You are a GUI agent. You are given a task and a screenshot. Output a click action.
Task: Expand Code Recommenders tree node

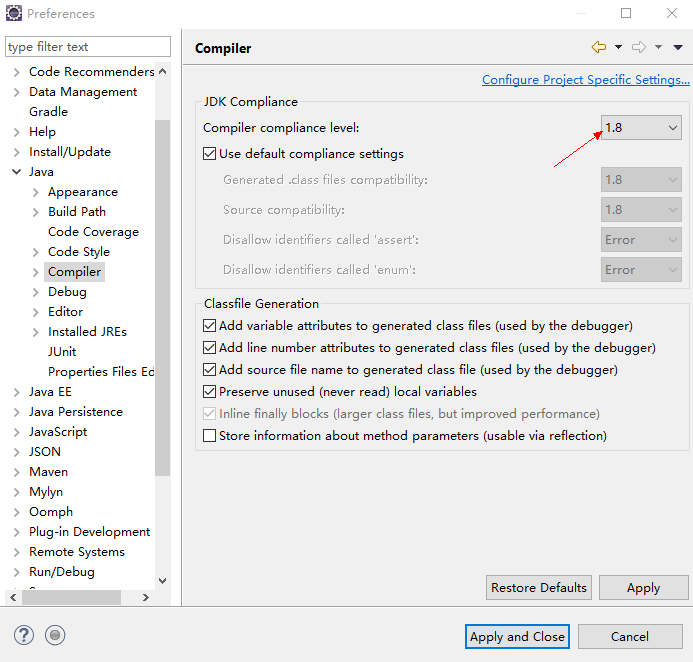click(x=16, y=72)
